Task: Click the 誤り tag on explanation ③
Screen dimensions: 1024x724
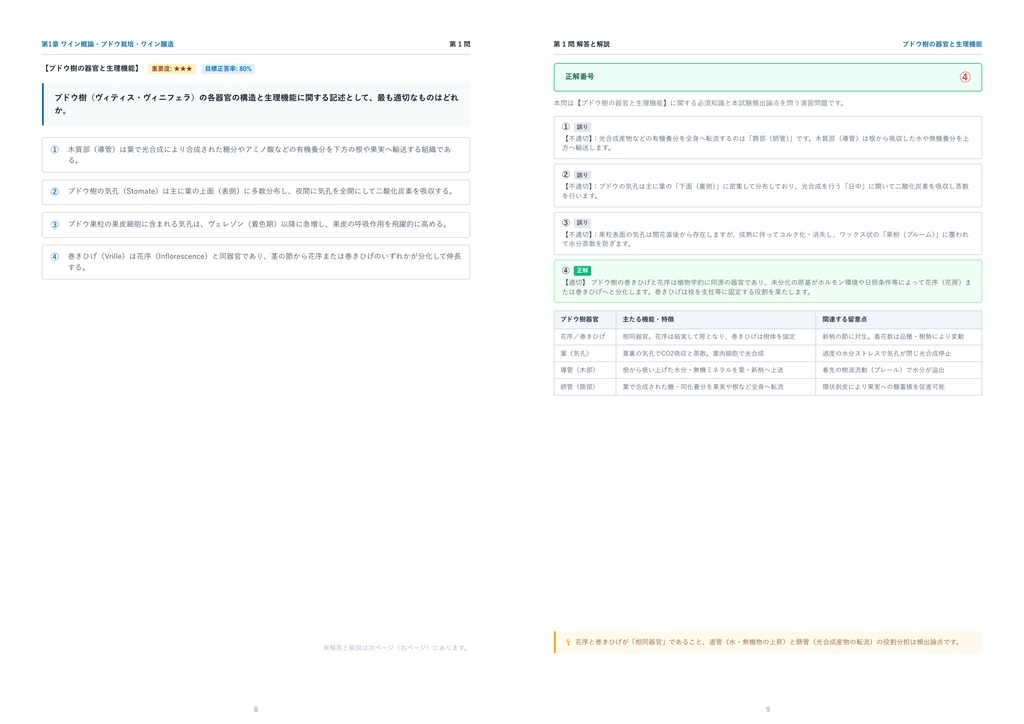Action: tap(582, 223)
